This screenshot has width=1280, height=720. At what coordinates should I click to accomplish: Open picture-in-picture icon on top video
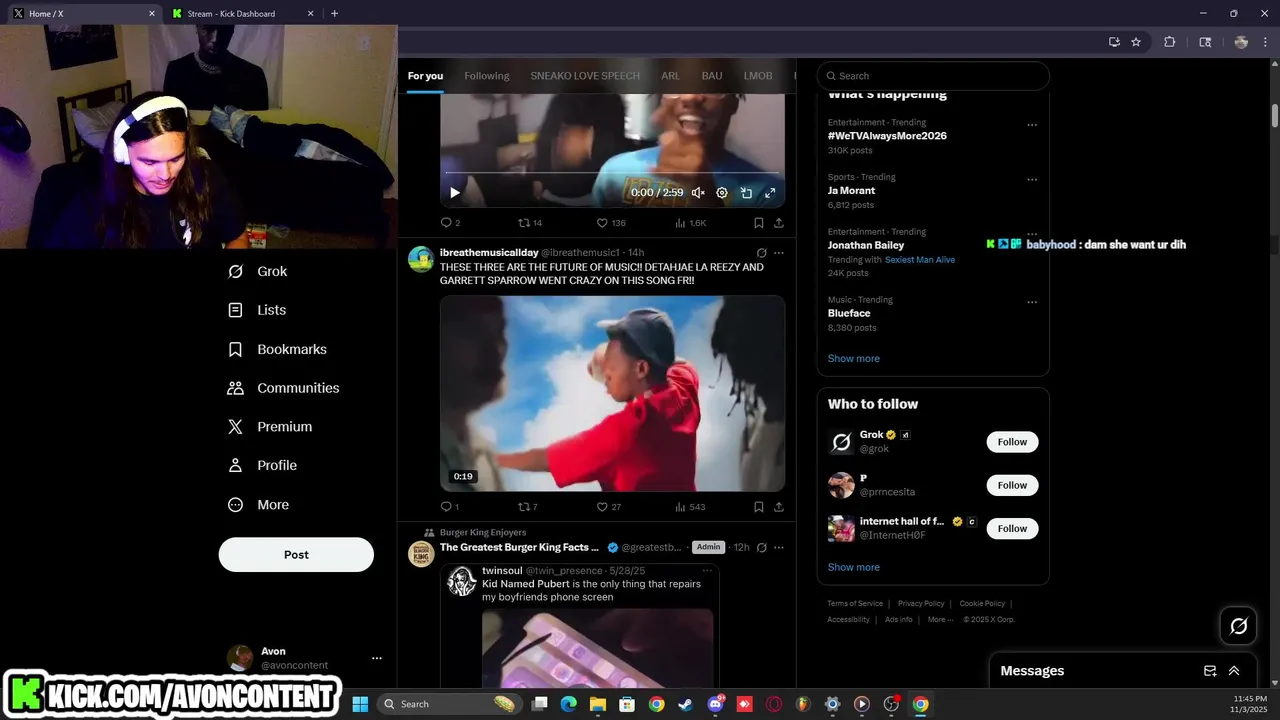point(746,193)
